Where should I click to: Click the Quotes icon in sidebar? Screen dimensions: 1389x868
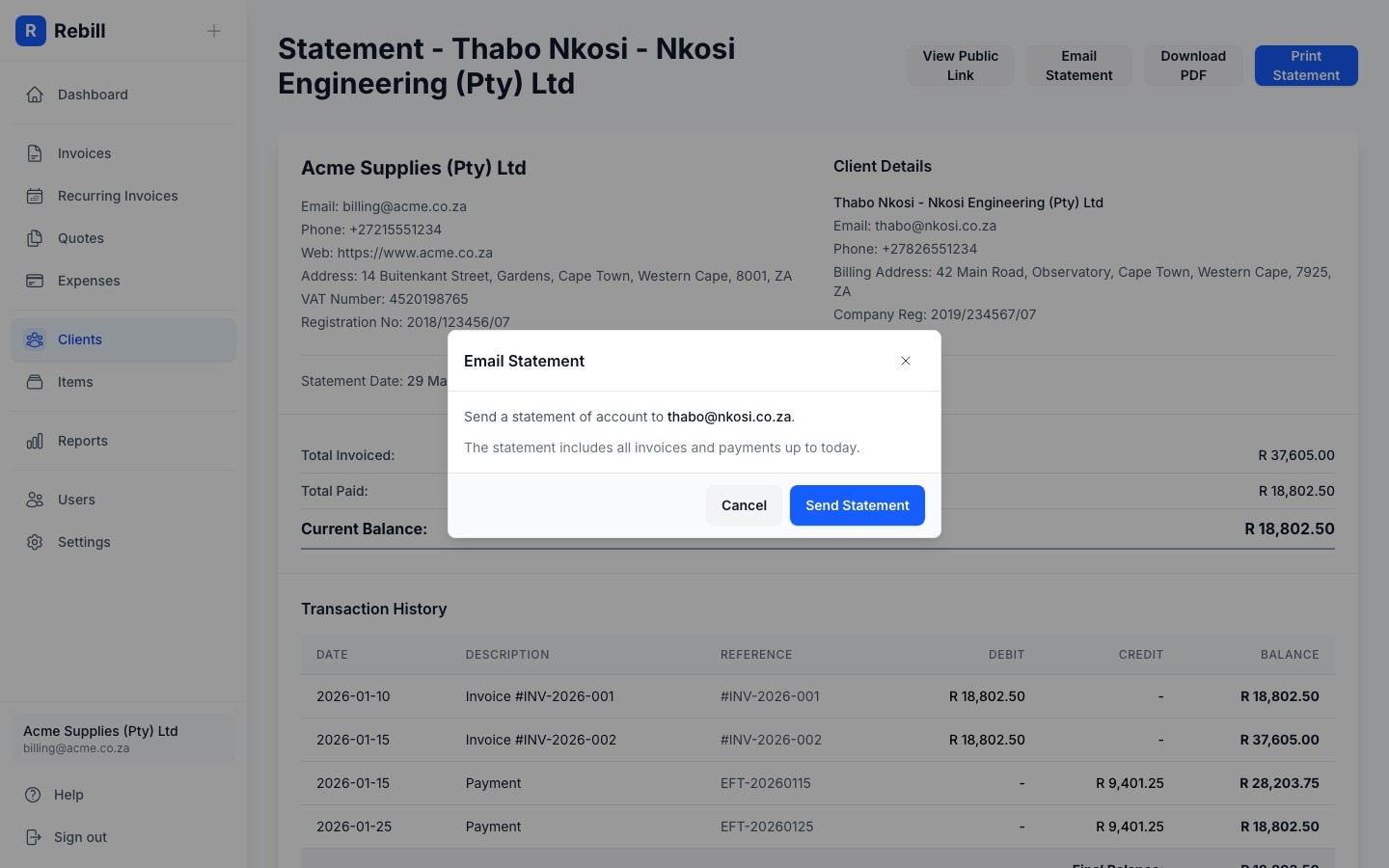point(35,238)
